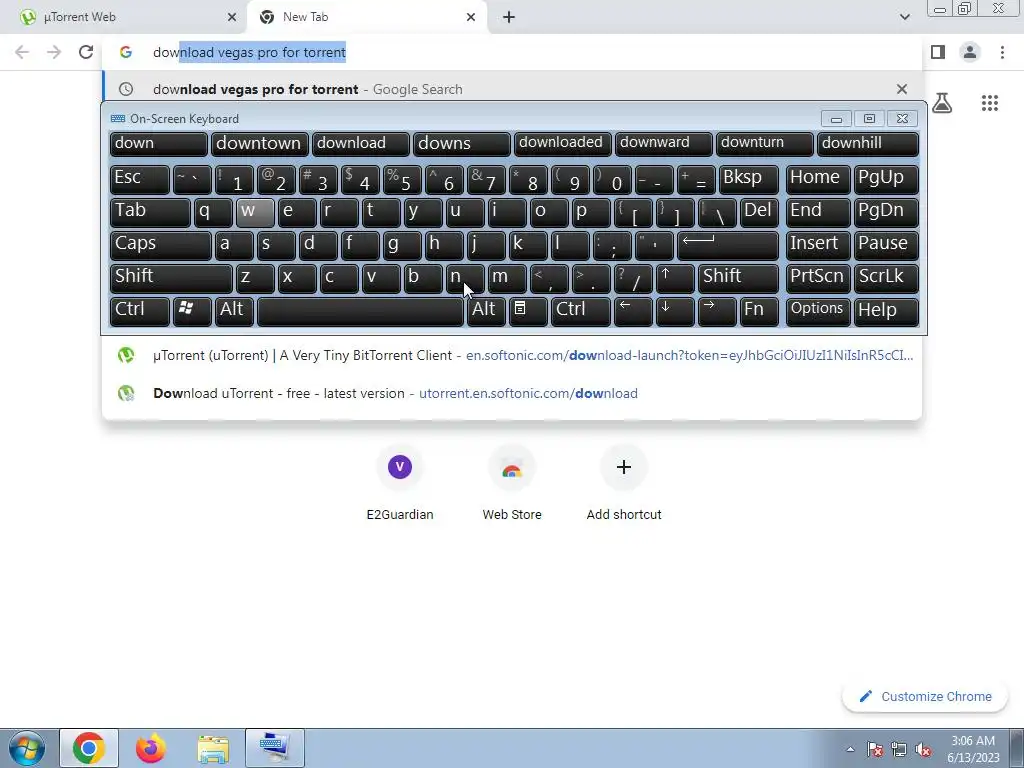Image resolution: width=1024 pixels, height=768 pixels.
Task: Open a new tab with plus button
Action: tap(509, 17)
